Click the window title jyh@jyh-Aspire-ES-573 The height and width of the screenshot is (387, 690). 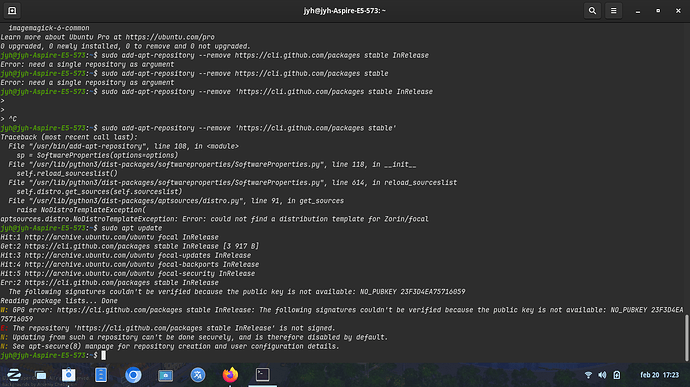coord(345,11)
